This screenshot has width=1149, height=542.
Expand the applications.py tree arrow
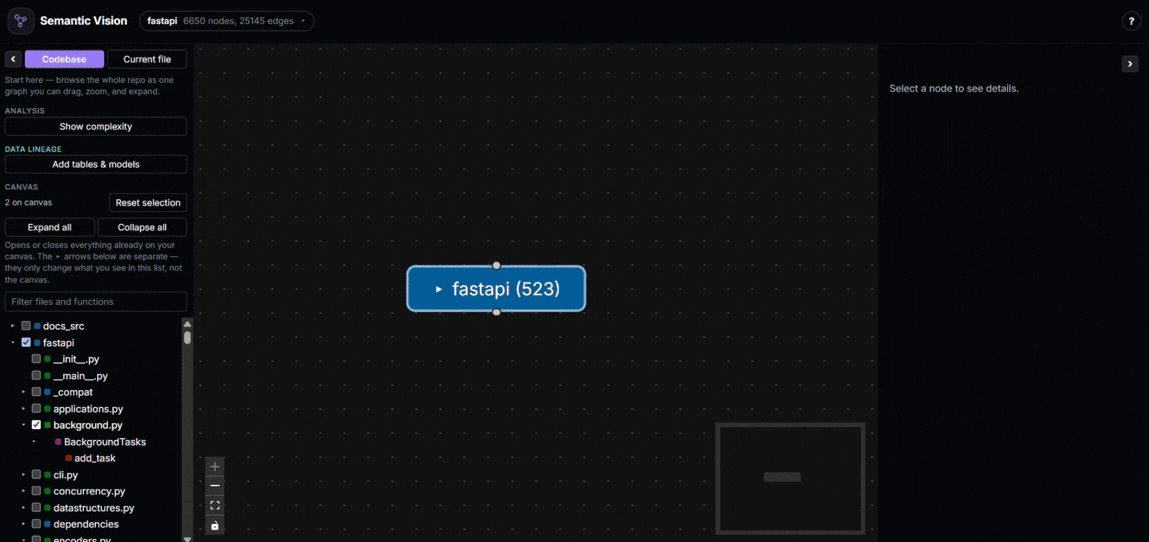point(23,409)
